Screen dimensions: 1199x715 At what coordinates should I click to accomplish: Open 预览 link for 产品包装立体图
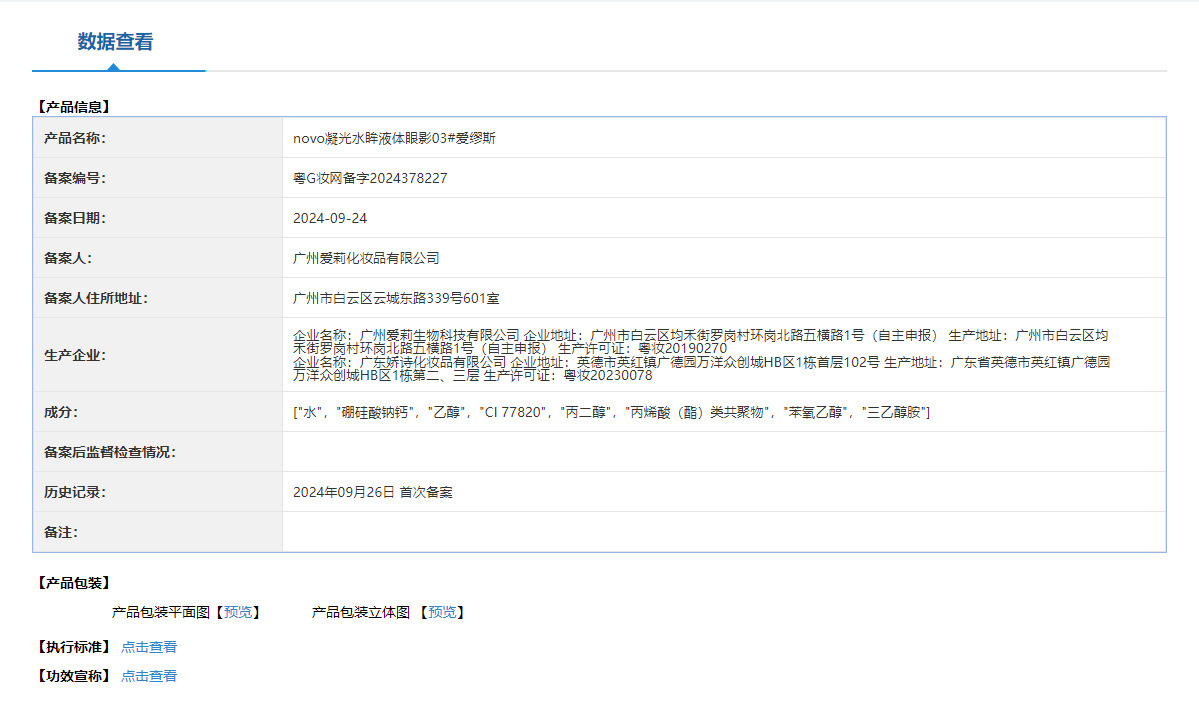(x=442, y=612)
